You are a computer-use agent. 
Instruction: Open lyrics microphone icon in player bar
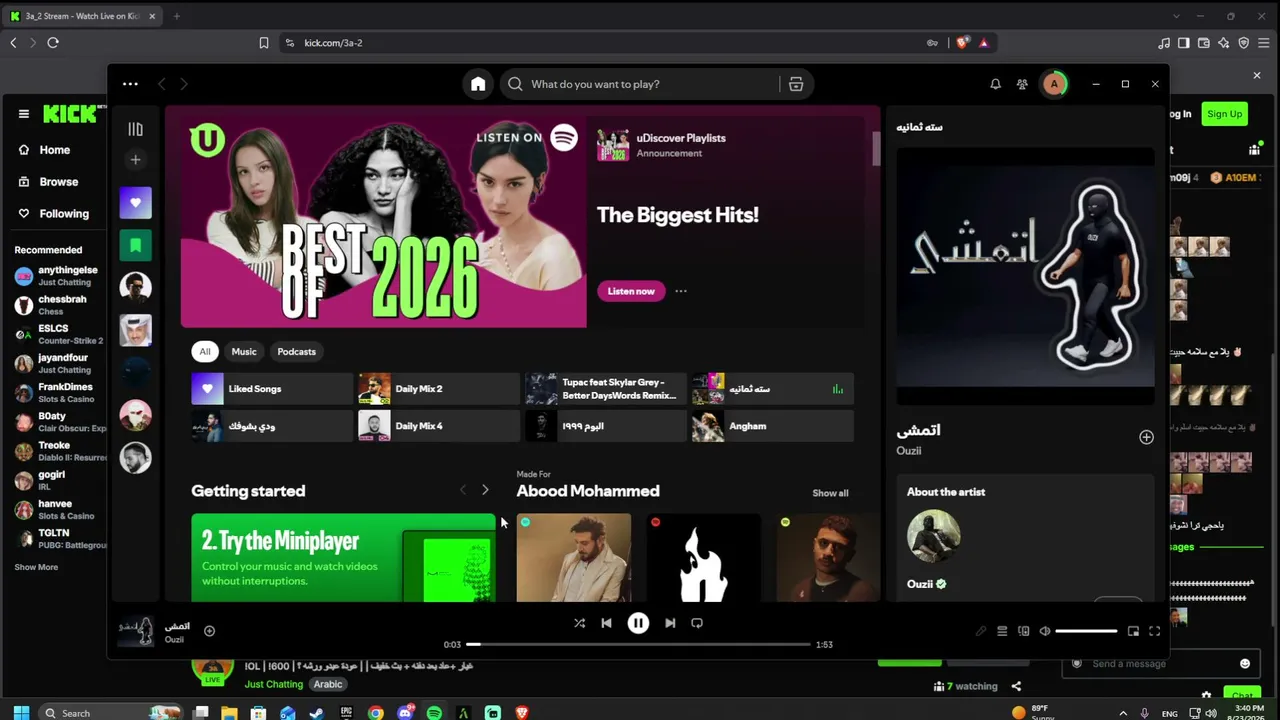click(980, 631)
